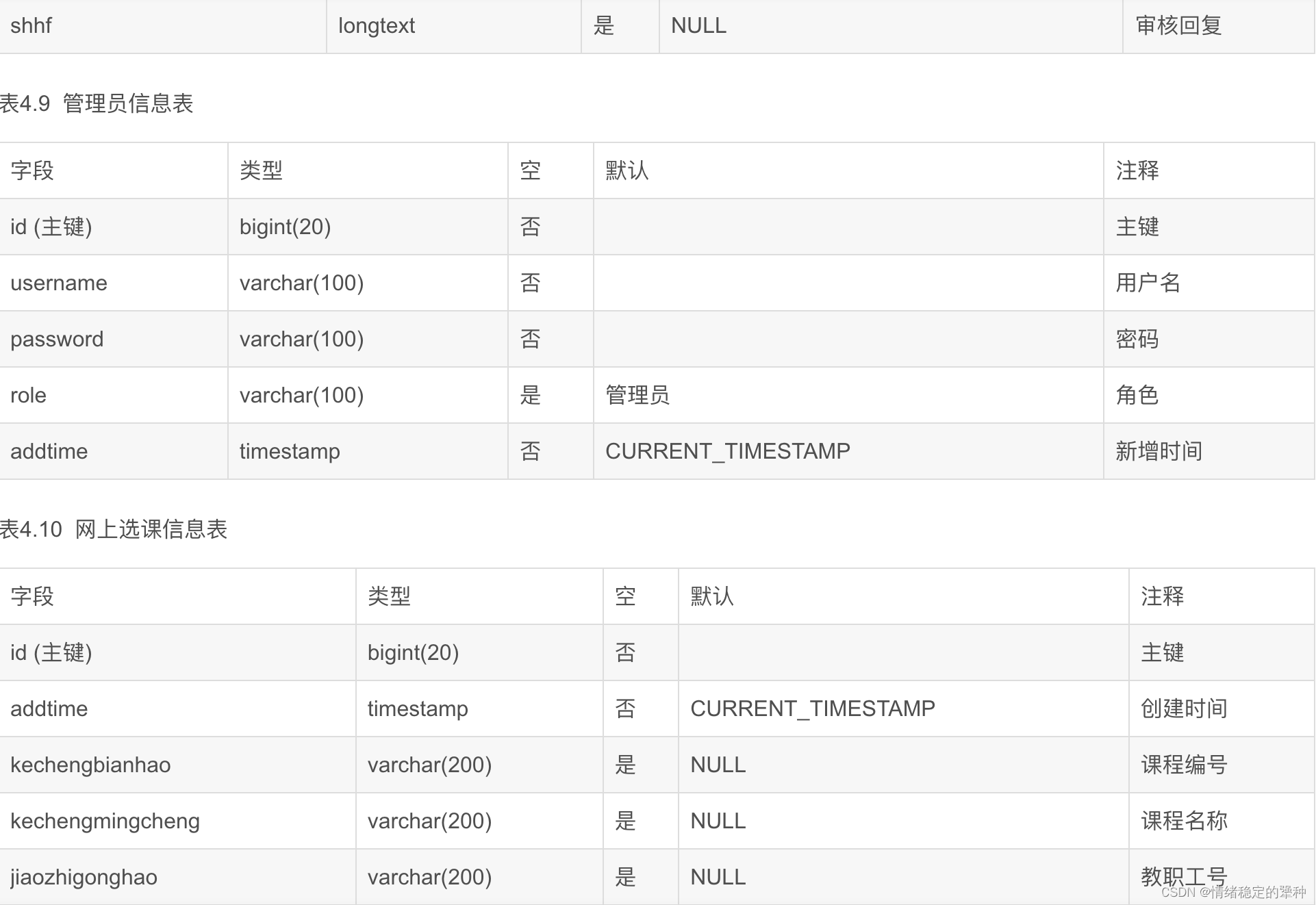Click 'timestamp' type in admin table
This screenshot has height=905, width=1316.
290,452
